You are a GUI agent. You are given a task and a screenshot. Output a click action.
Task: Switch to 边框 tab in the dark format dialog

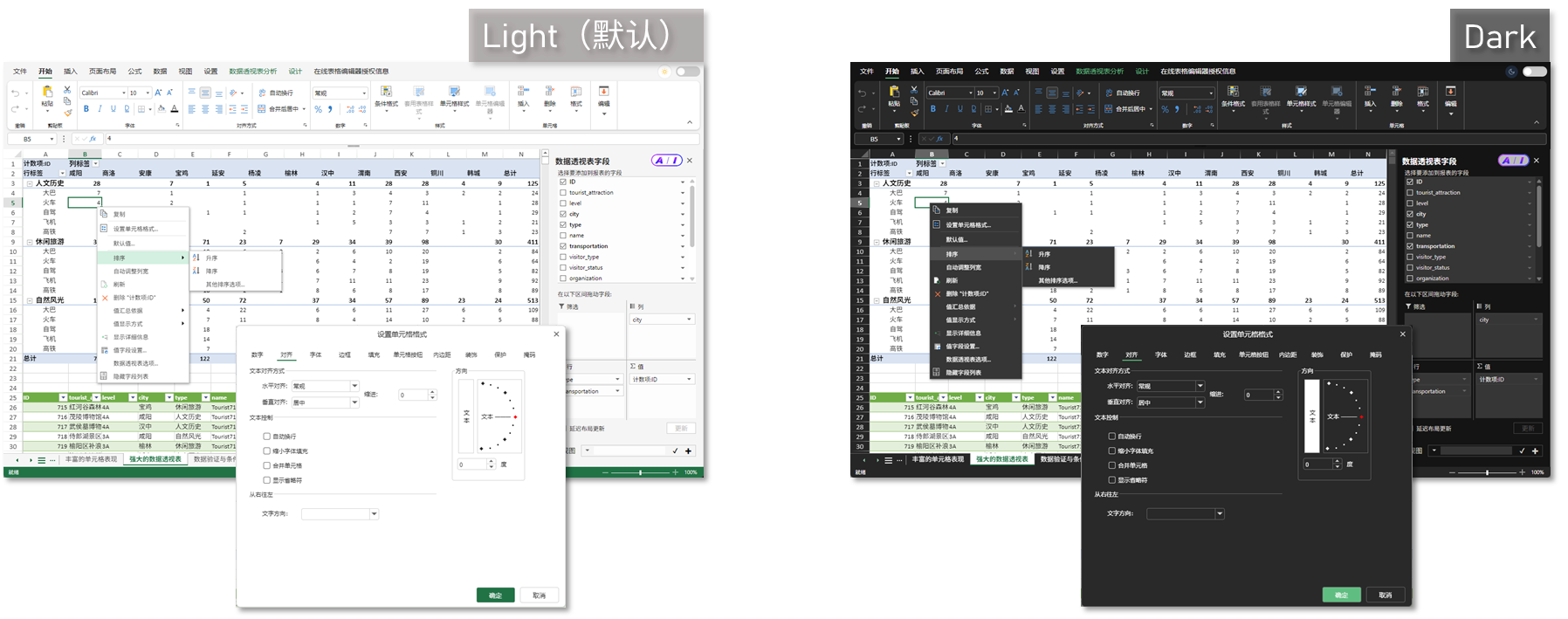tap(1190, 355)
